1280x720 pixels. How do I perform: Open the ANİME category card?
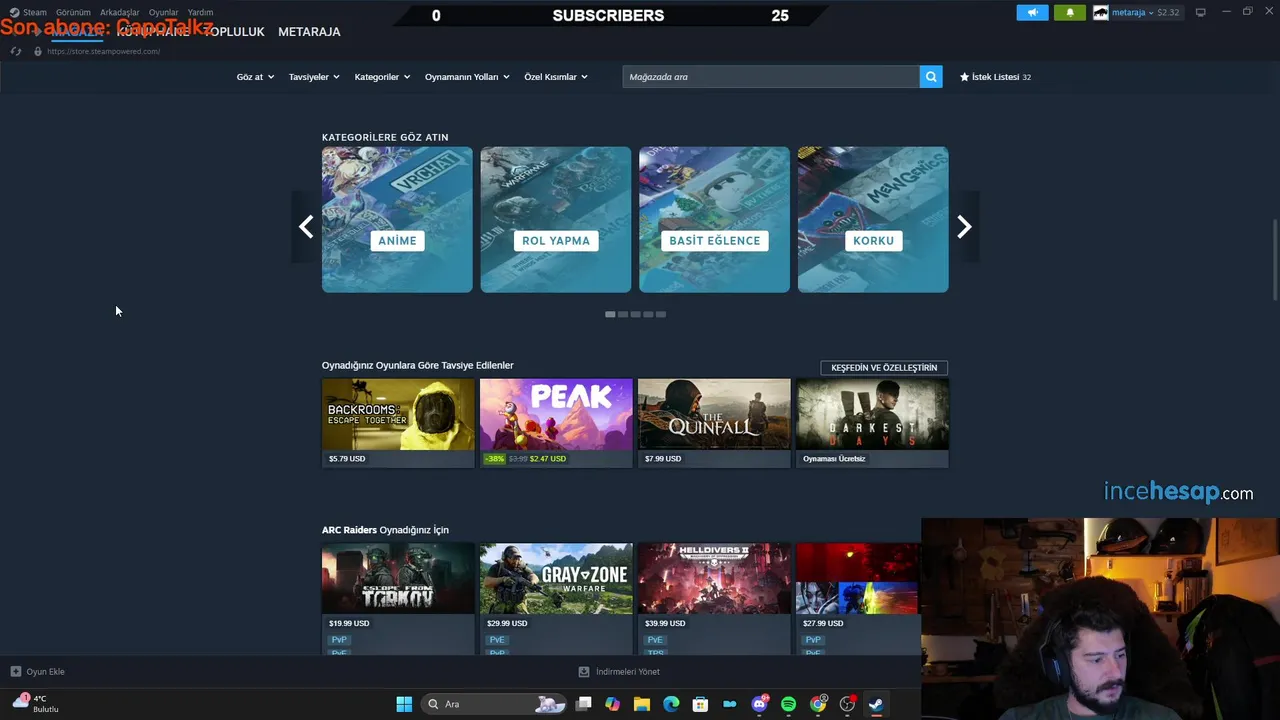(x=397, y=220)
